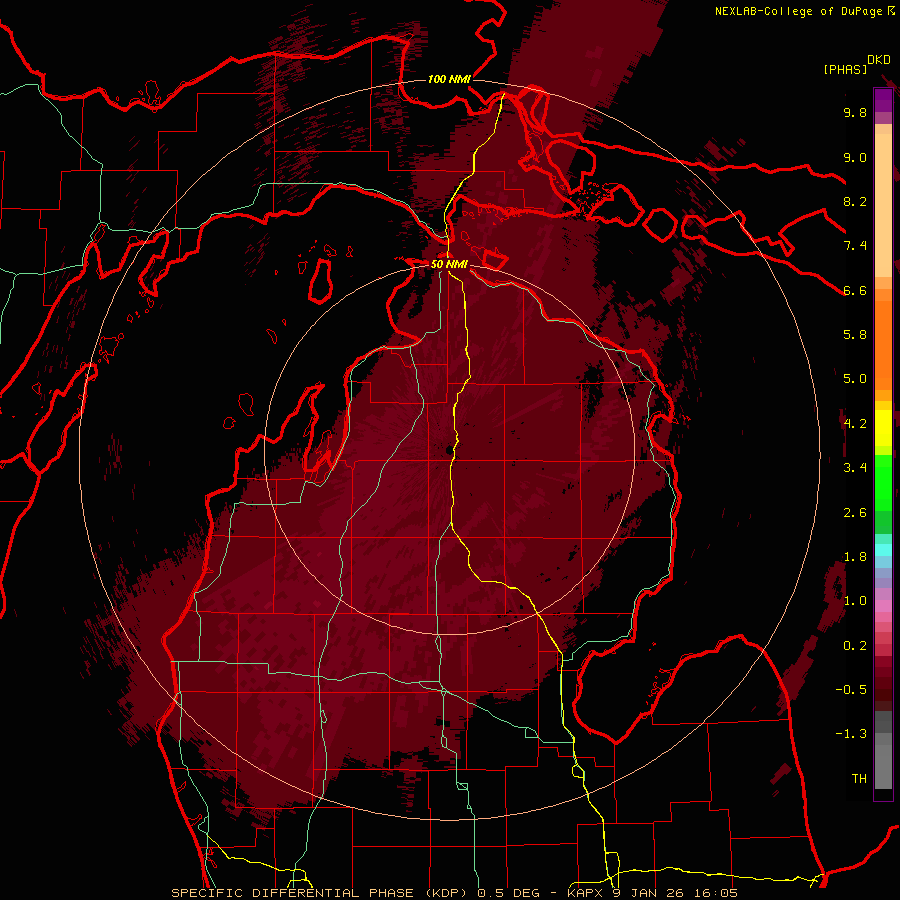900x900 pixels.
Task: Click the 8.2 legend value
Action: [x=855, y=201]
